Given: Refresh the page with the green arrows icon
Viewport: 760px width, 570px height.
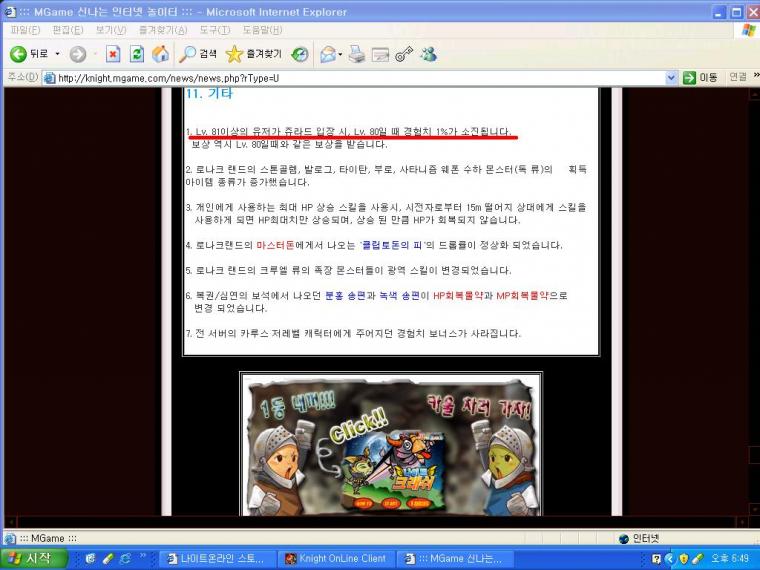Looking at the screenshot, I should [x=137, y=54].
